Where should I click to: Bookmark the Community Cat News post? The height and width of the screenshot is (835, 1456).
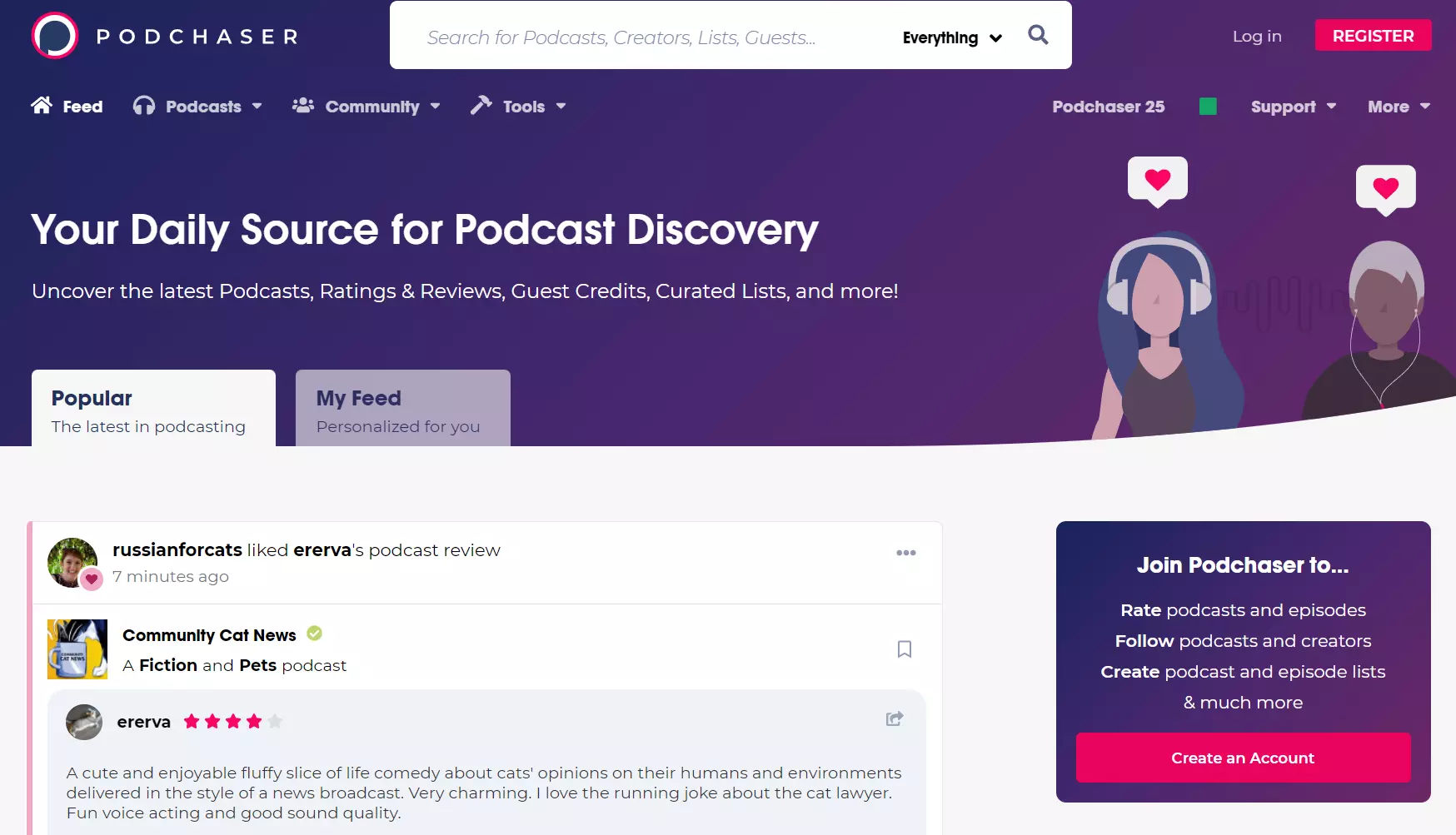click(905, 649)
